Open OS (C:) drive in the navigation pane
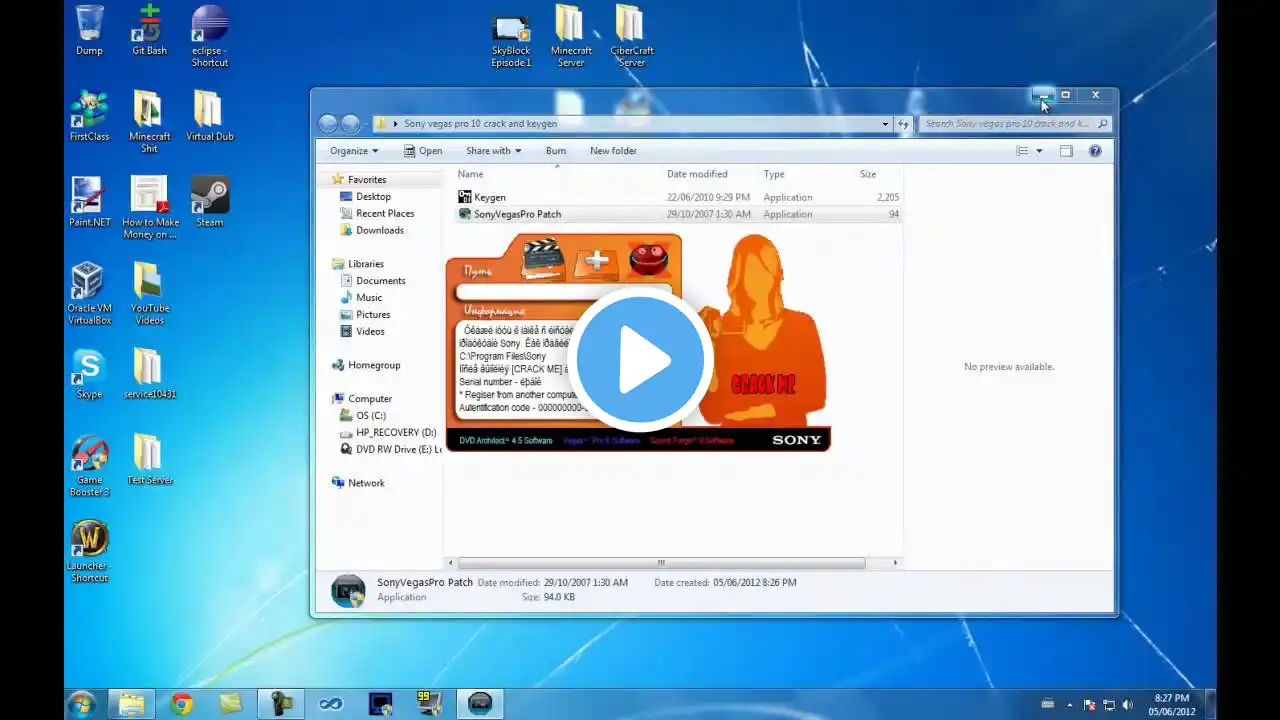Image resolution: width=1280 pixels, height=720 pixels. [x=371, y=416]
